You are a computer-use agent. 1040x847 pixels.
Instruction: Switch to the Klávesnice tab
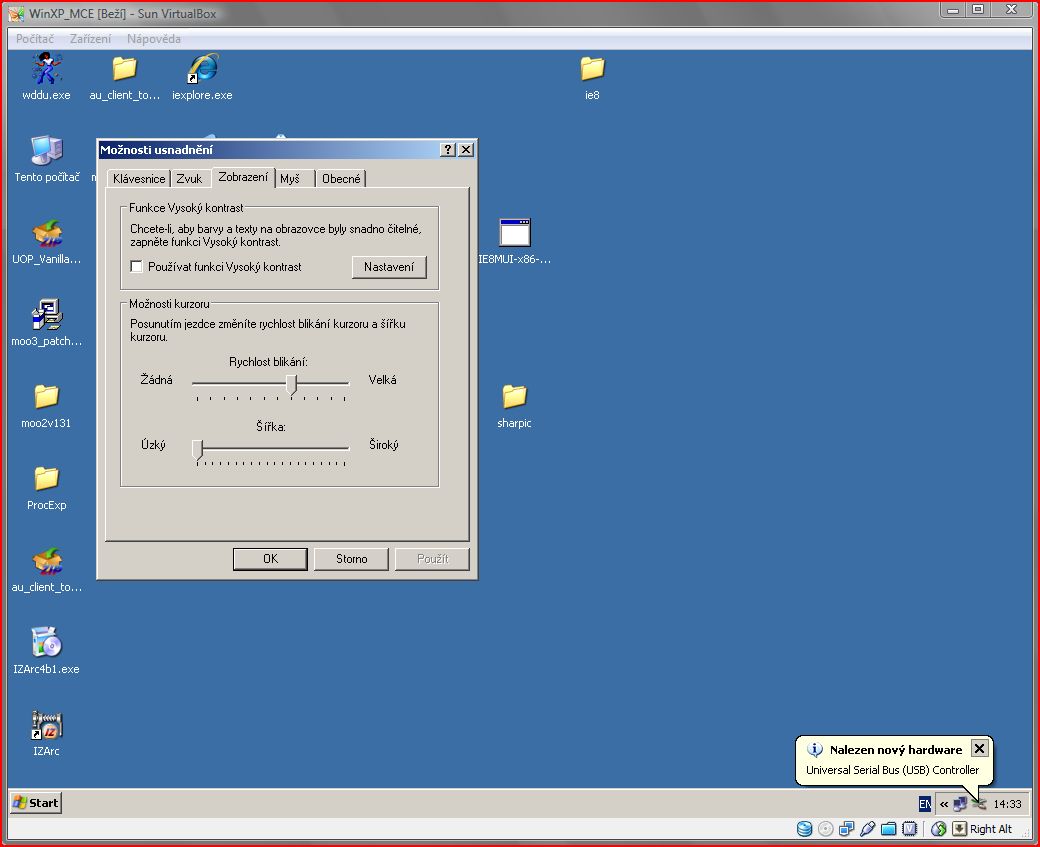coord(139,178)
